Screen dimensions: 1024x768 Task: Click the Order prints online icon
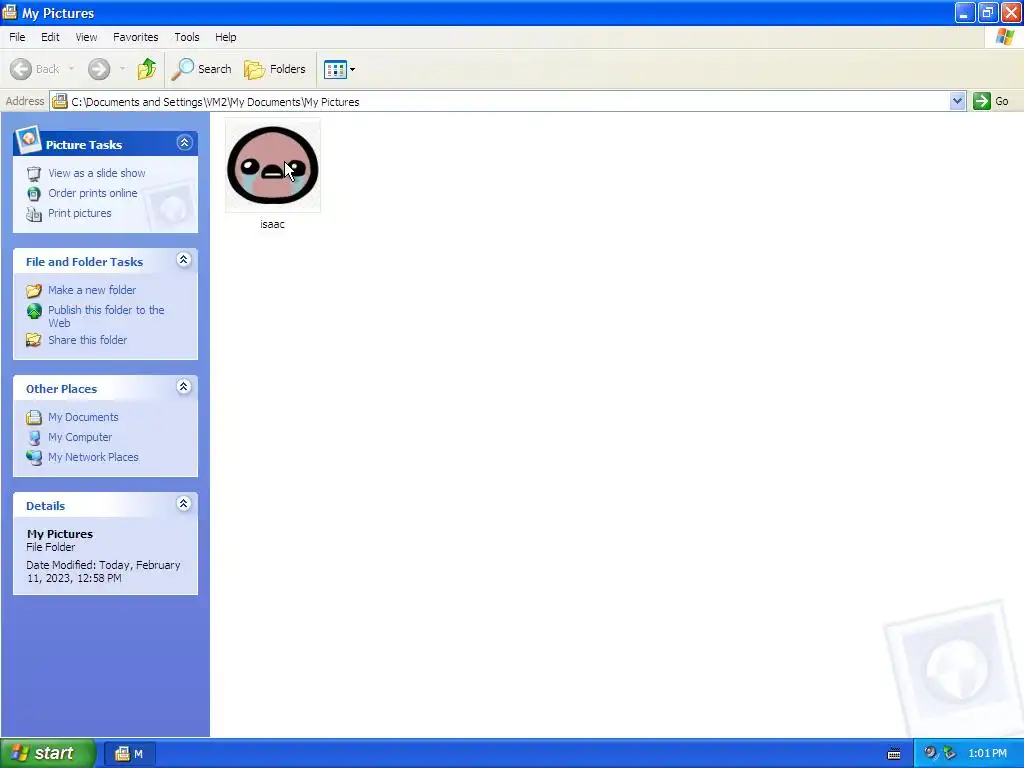pyautogui.click(x=34, y=193)
